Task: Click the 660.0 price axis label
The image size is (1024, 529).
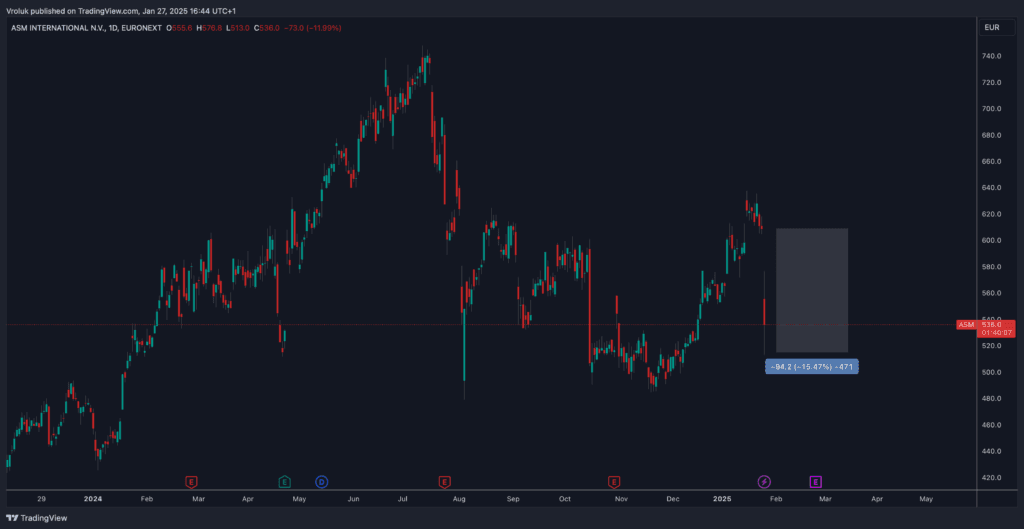Action: click(992, 161)
